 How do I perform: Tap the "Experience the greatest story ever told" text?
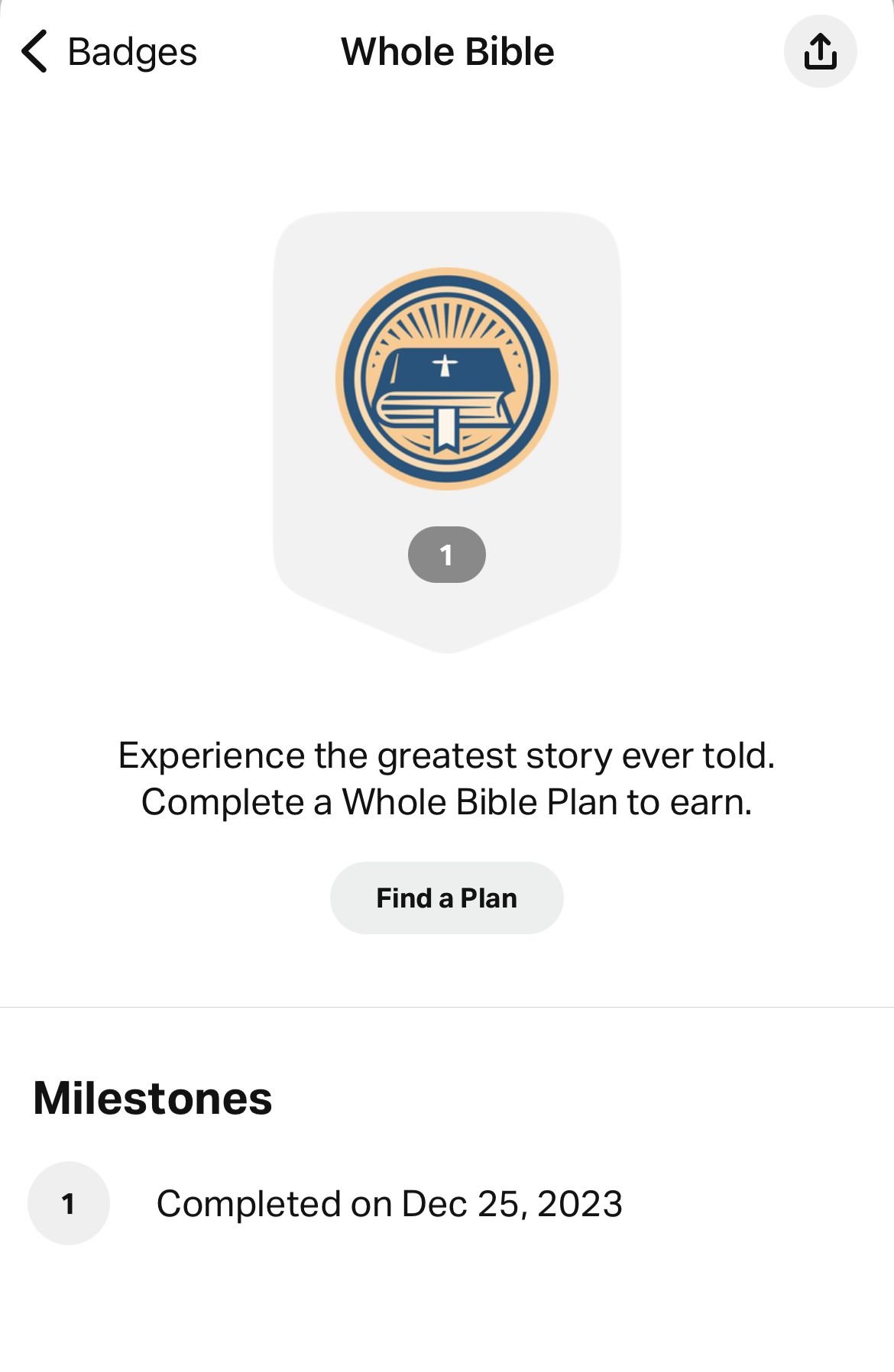click(447, 756)
